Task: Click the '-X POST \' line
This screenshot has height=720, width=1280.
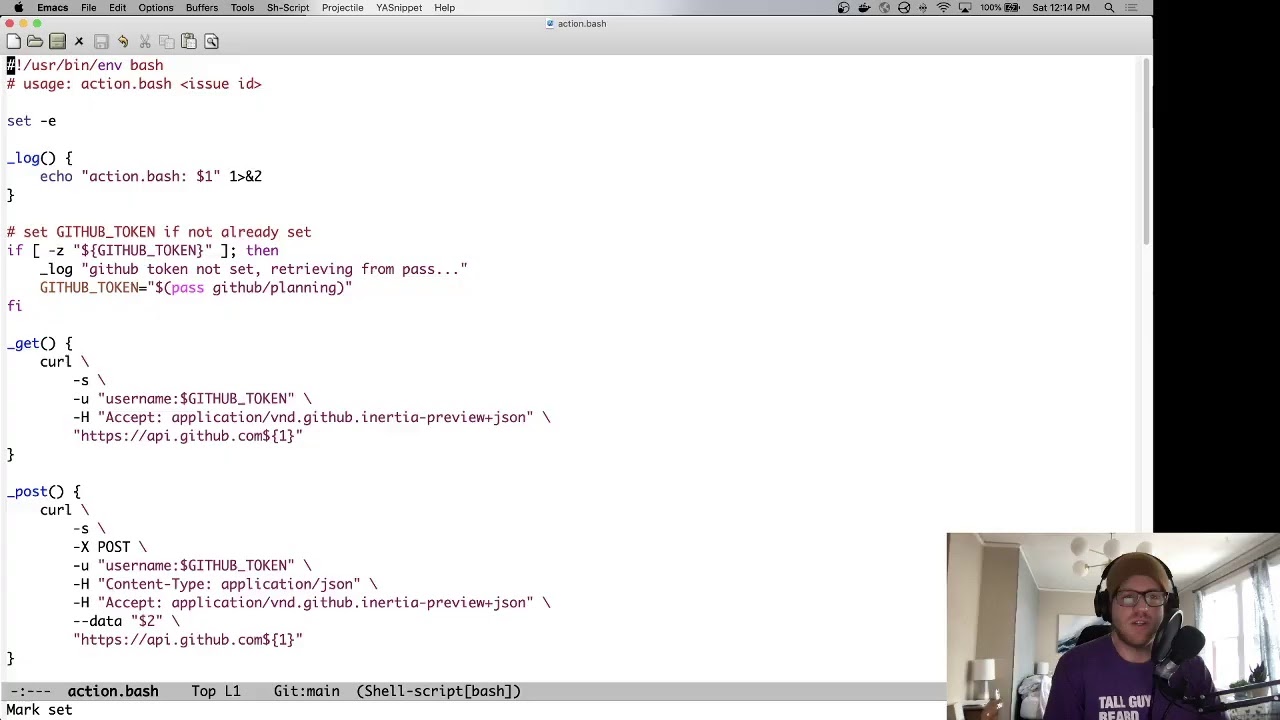Action: pos(110,547)
